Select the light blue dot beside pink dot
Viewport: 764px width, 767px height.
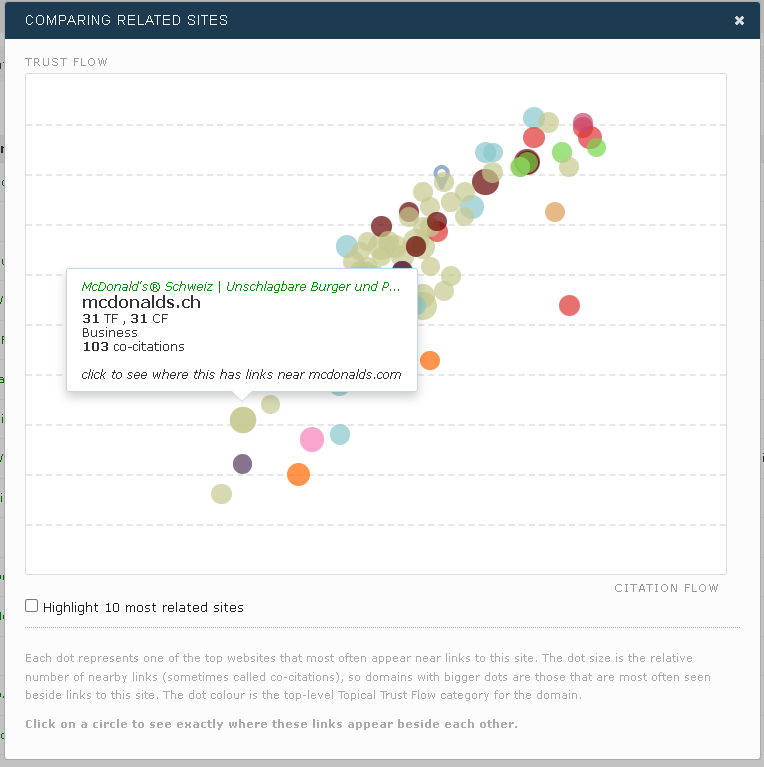(x=340, y=434)
